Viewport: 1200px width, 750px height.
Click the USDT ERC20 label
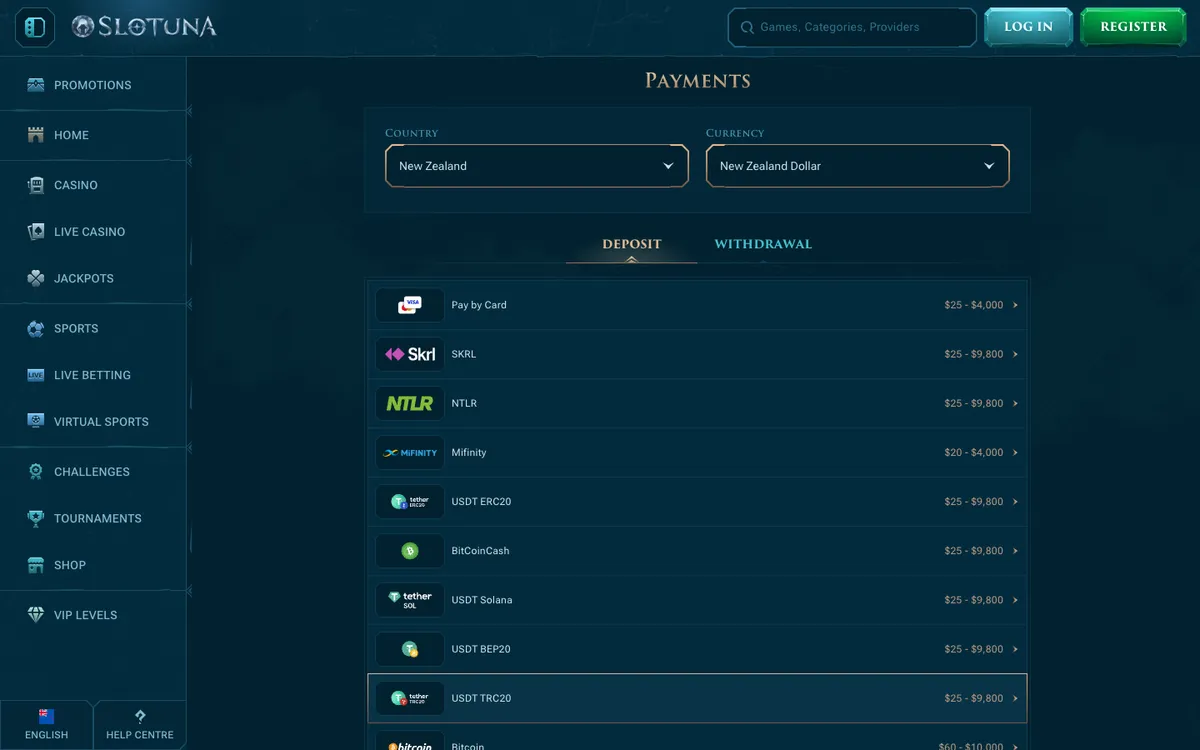coord(481,501)
